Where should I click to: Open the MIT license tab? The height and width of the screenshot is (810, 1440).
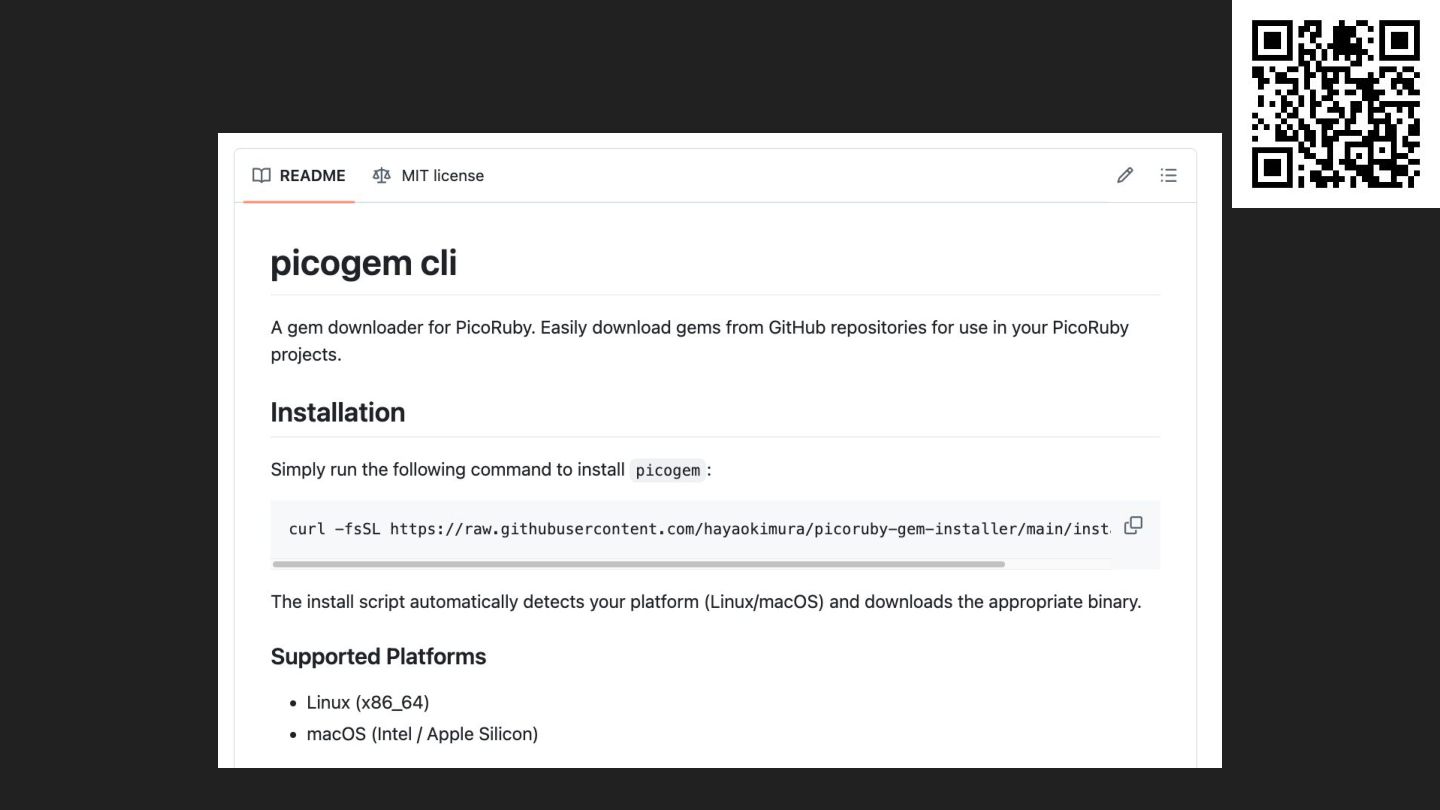pyautogui.click(x=442, y=176)
